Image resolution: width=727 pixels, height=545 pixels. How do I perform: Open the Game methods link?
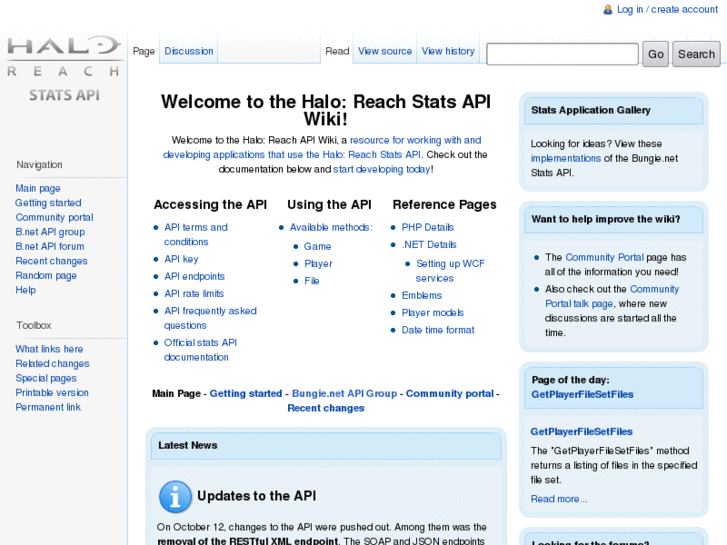[x=318, y=246]
